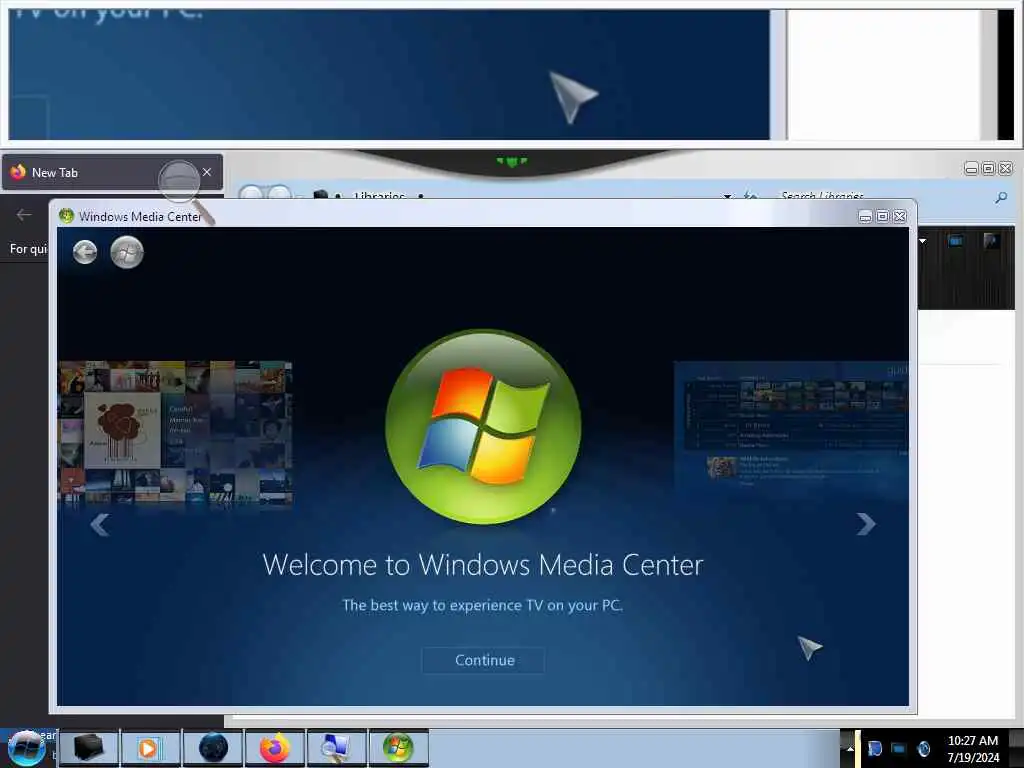Close the Firefox New Tab tab

pyautogui.click(x=207, y=172)
